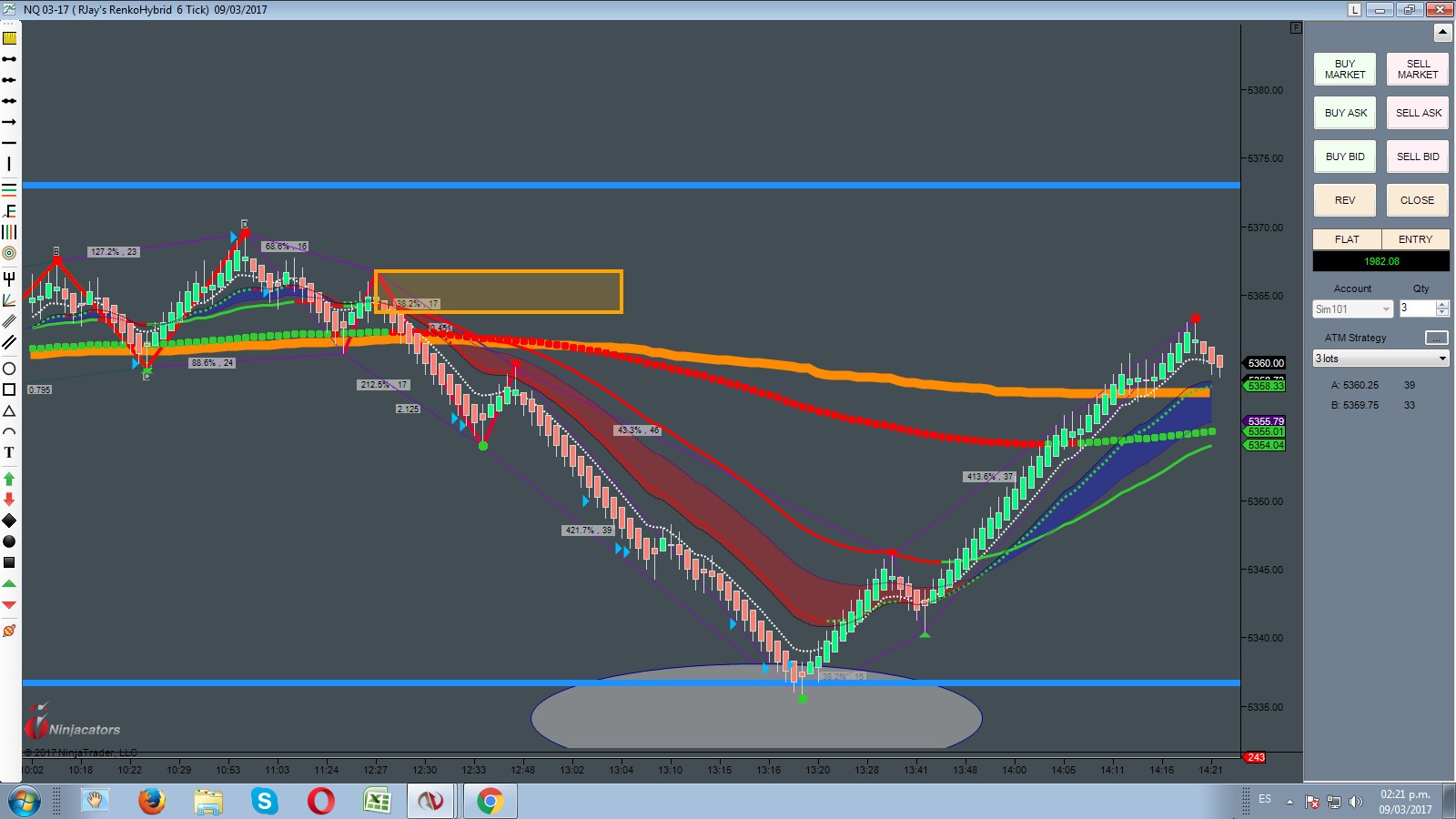Open the ATM Strategy 3 lots dropdown

pyautogui.click(x=1380, y=359)
